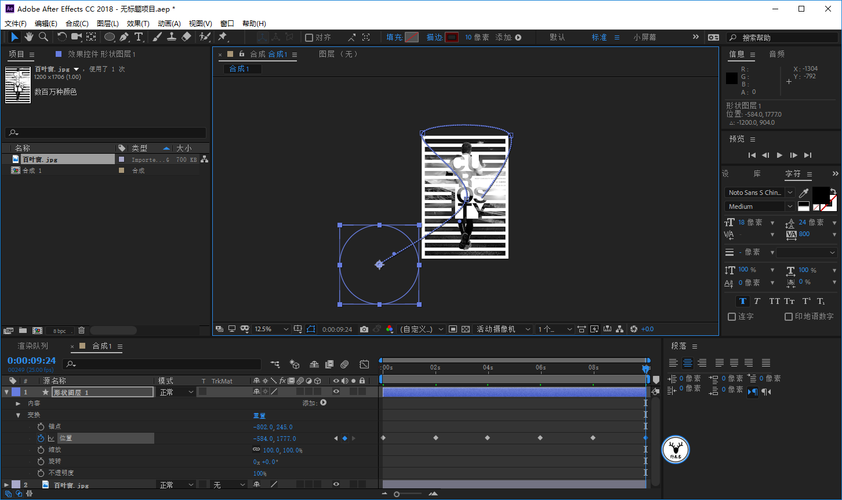Open the 12.5% magnification dropdown
Image resolution: width=842 pixels, height=500 pixels.
point(271,329)
